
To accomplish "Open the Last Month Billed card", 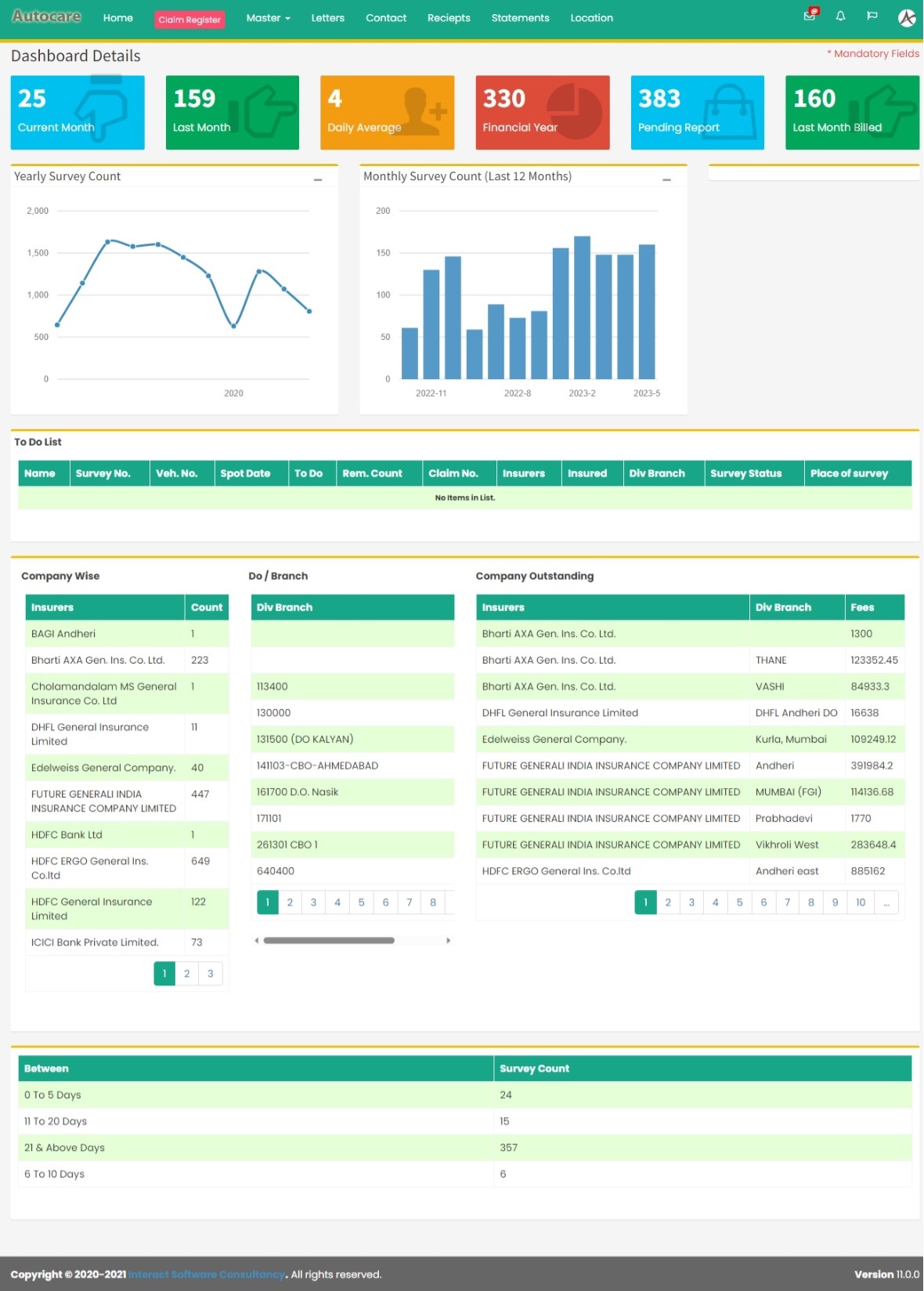I will [852, 112].
